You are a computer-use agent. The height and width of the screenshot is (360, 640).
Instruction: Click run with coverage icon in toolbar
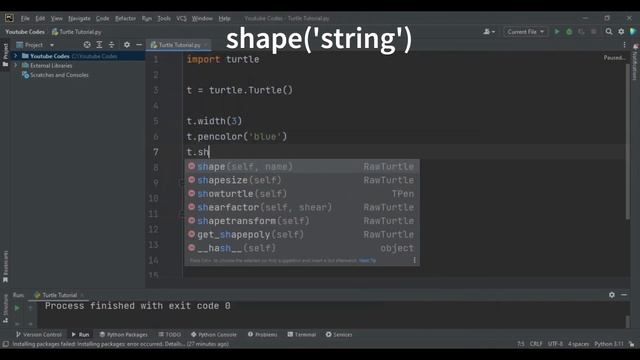click(581, 31)
